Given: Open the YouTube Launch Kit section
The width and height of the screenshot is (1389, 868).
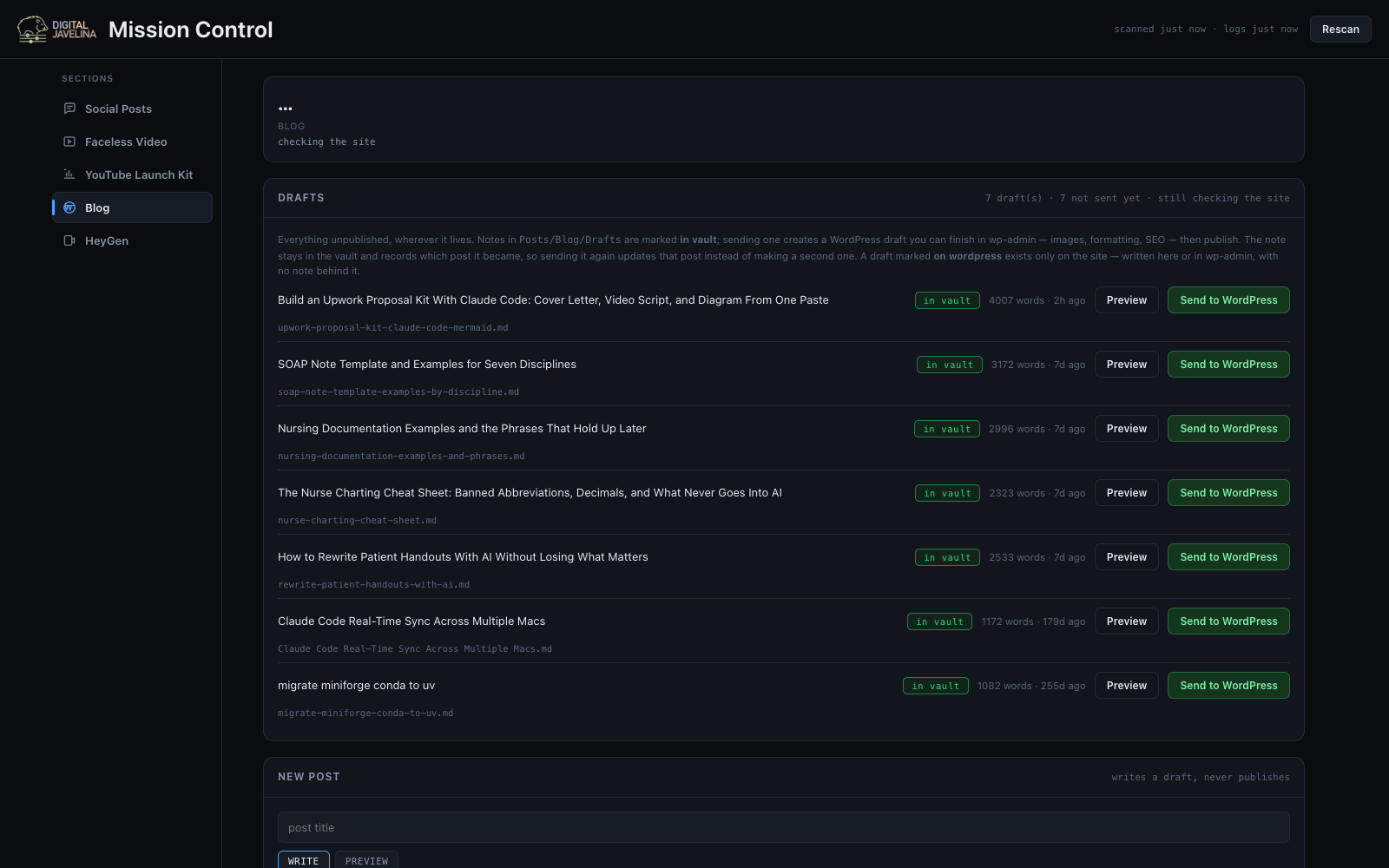Looking at the screenshot, I should (x=132, y=174).
